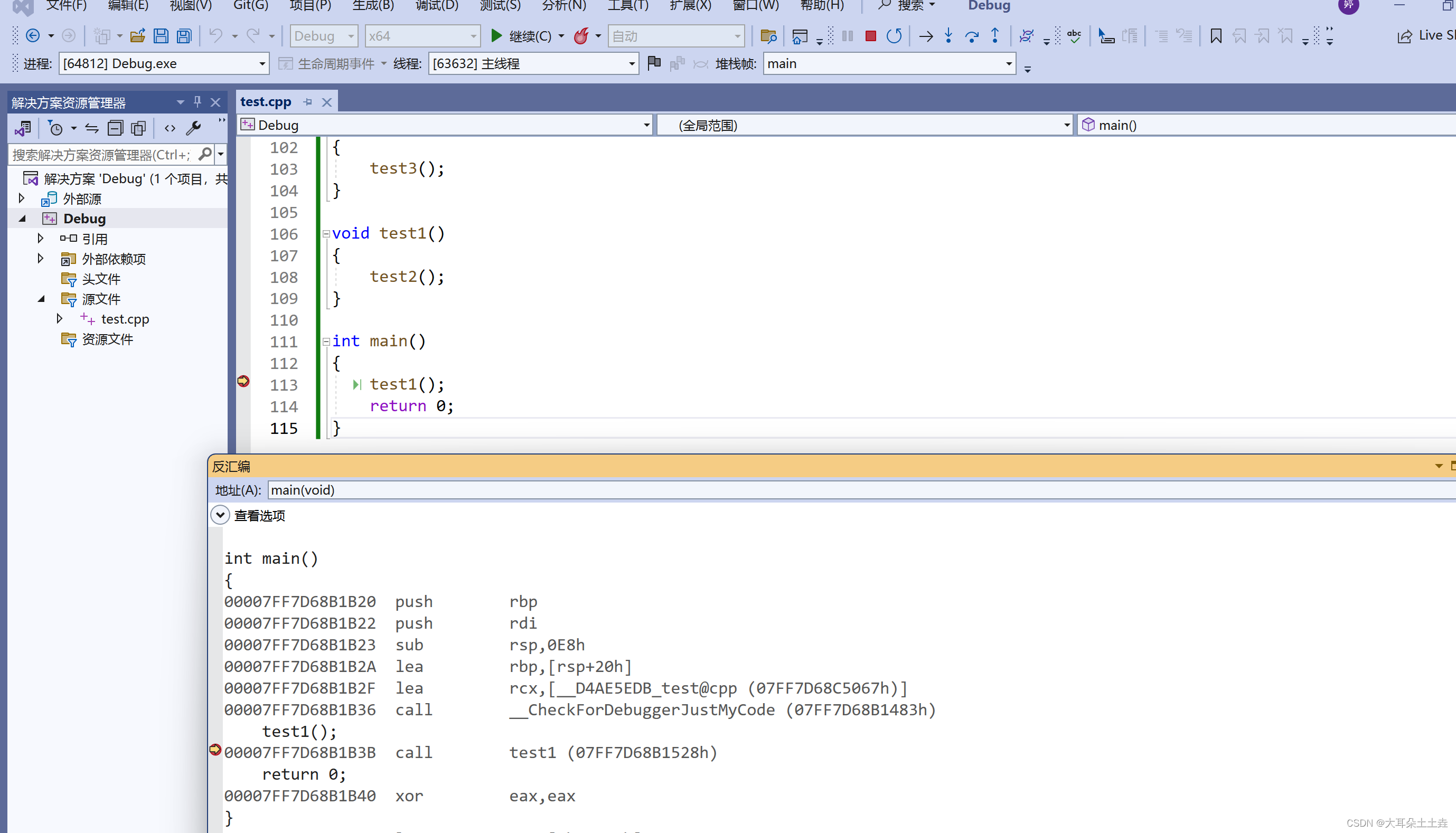Click the Step Out icon
Image resolution: width=1456 pixels, height=833 pixels.
point(995,36)
